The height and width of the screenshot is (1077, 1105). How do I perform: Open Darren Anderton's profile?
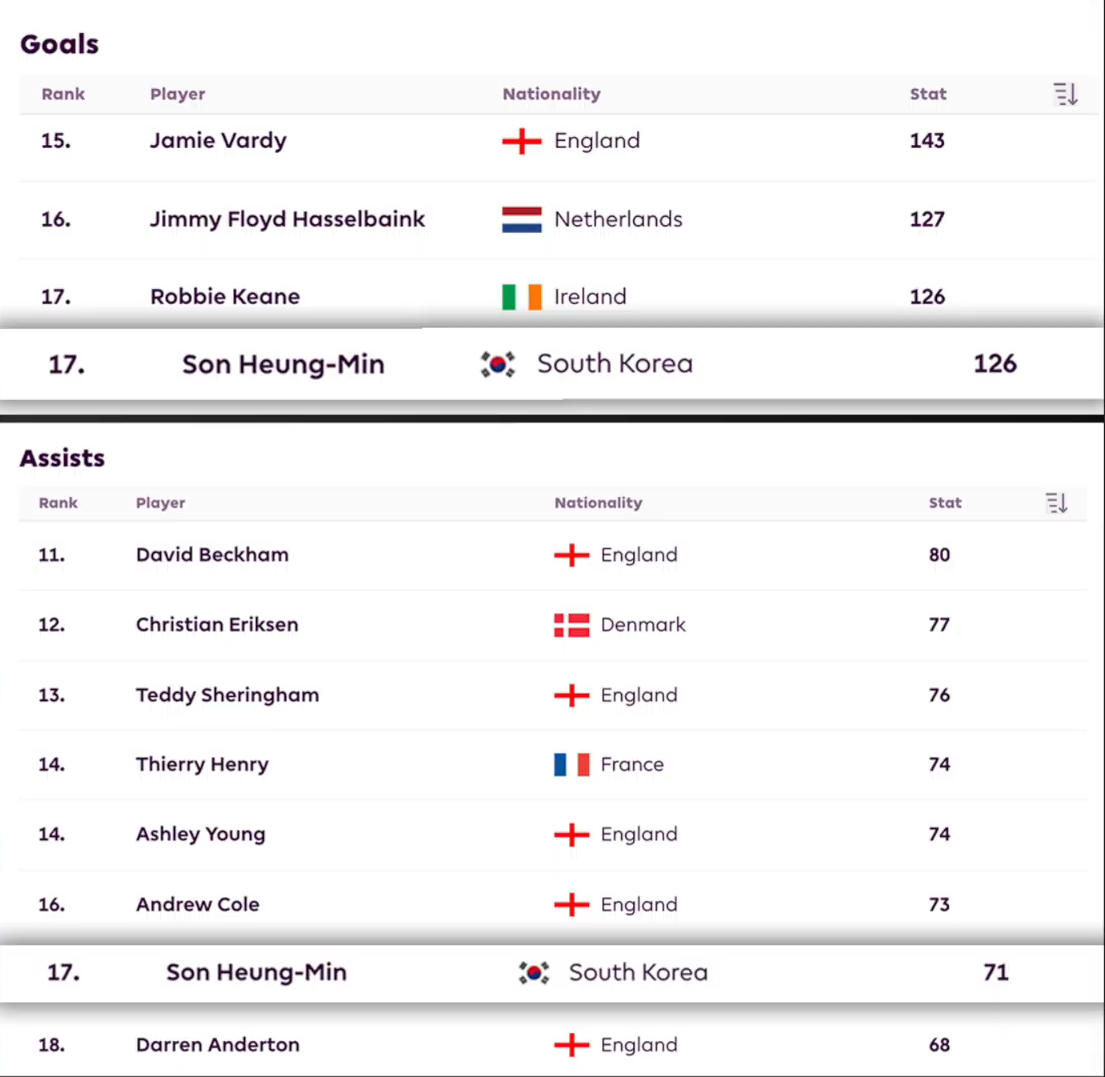coord(217,1045)
